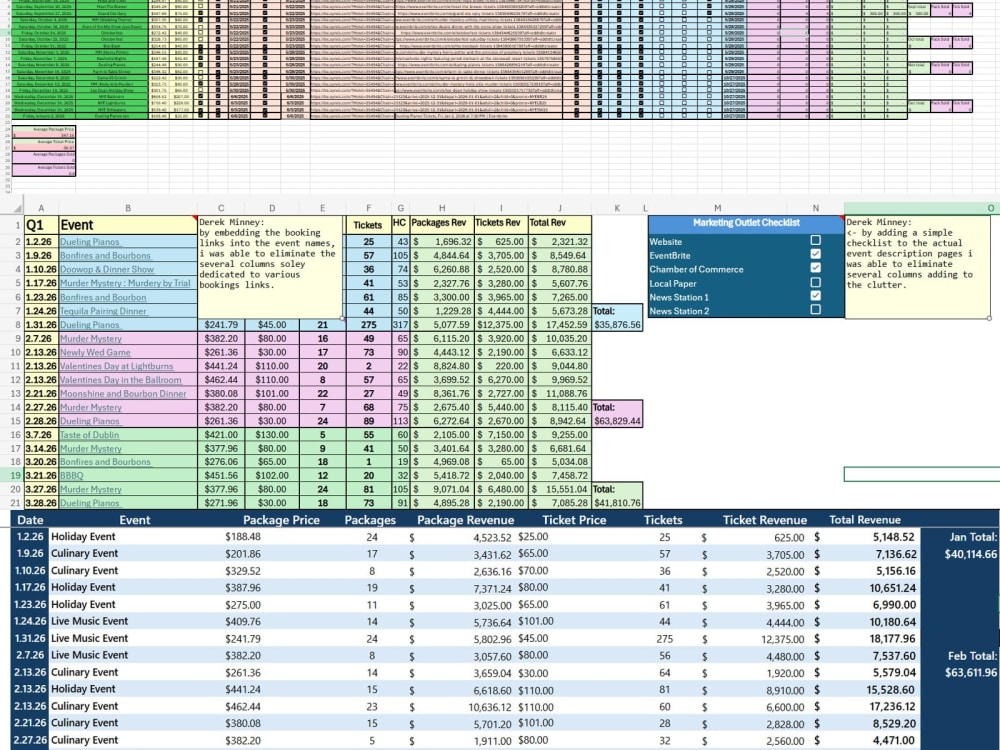Open the Newly Wed Game event link
This screenshot has height=750, width=1000.
pos(95,352)
